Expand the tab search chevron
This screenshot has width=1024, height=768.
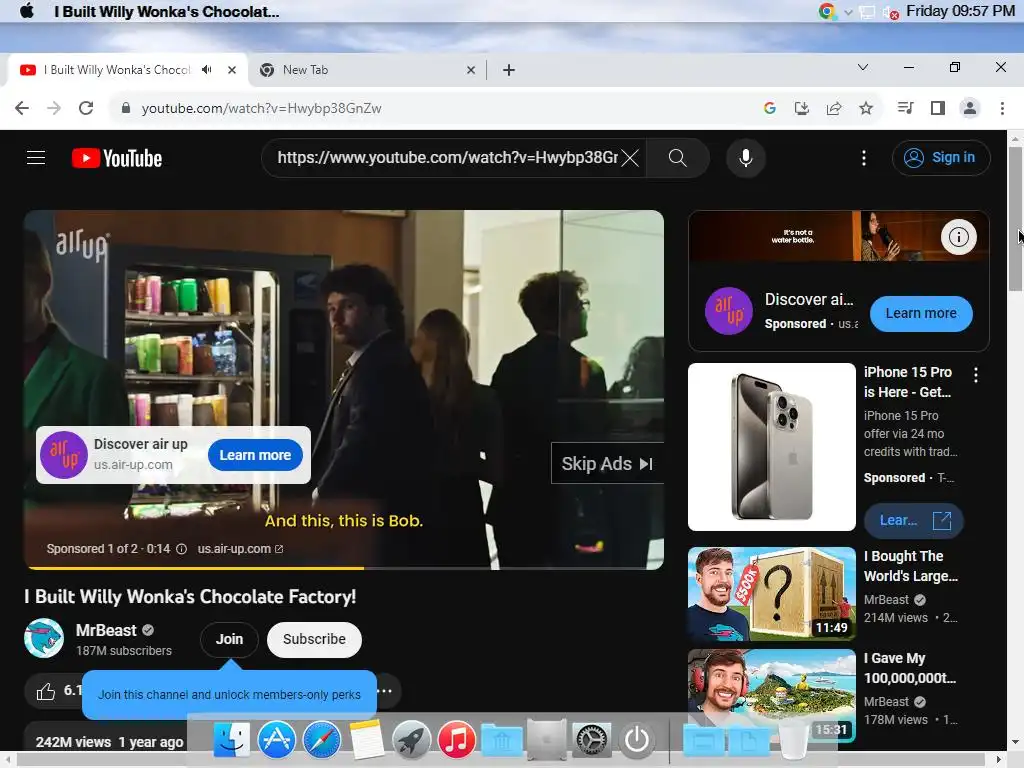pos(863,67)
